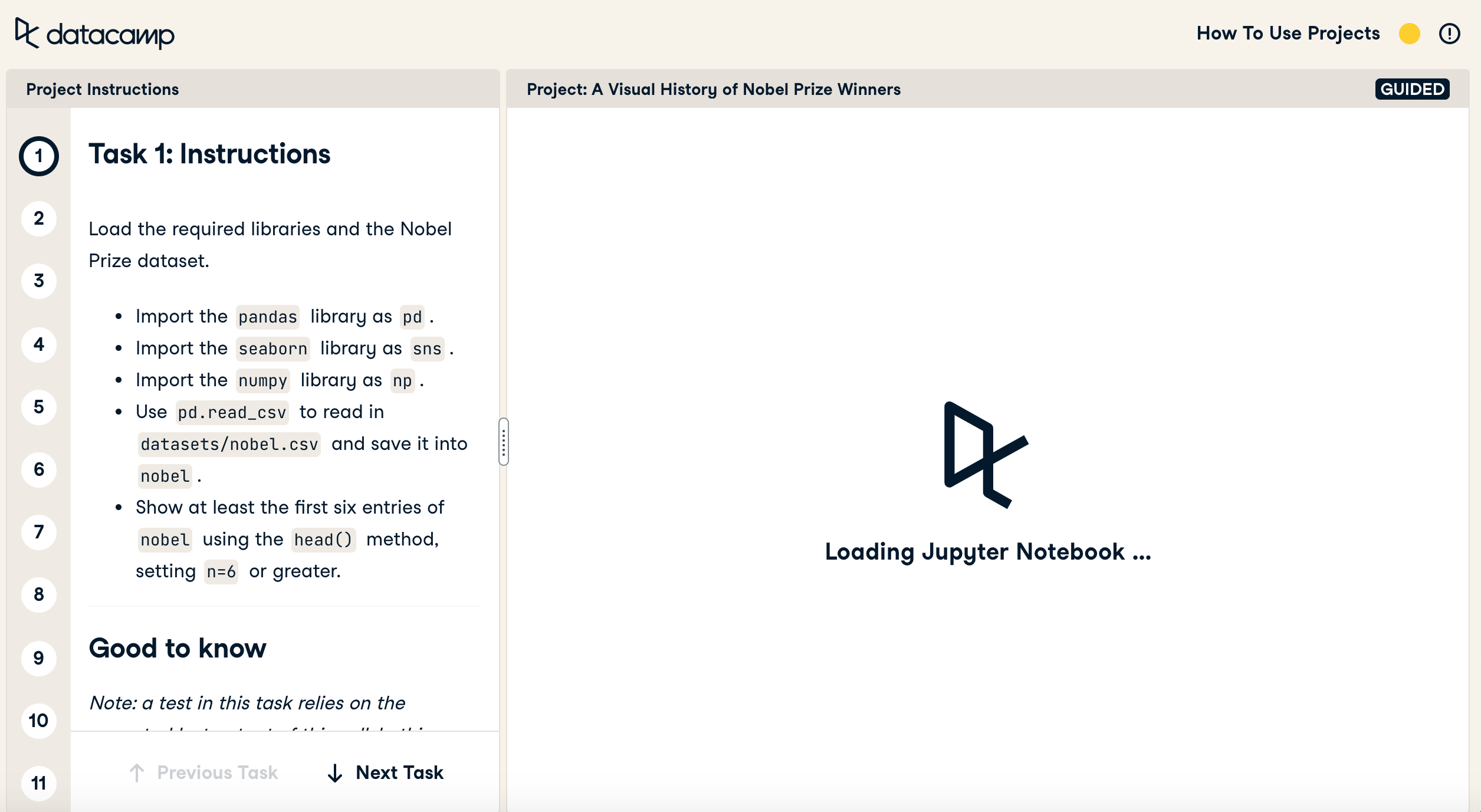This screenshot has width=1481, height=812.
Task: Click the Next Task button
Action: pos(386,772)
